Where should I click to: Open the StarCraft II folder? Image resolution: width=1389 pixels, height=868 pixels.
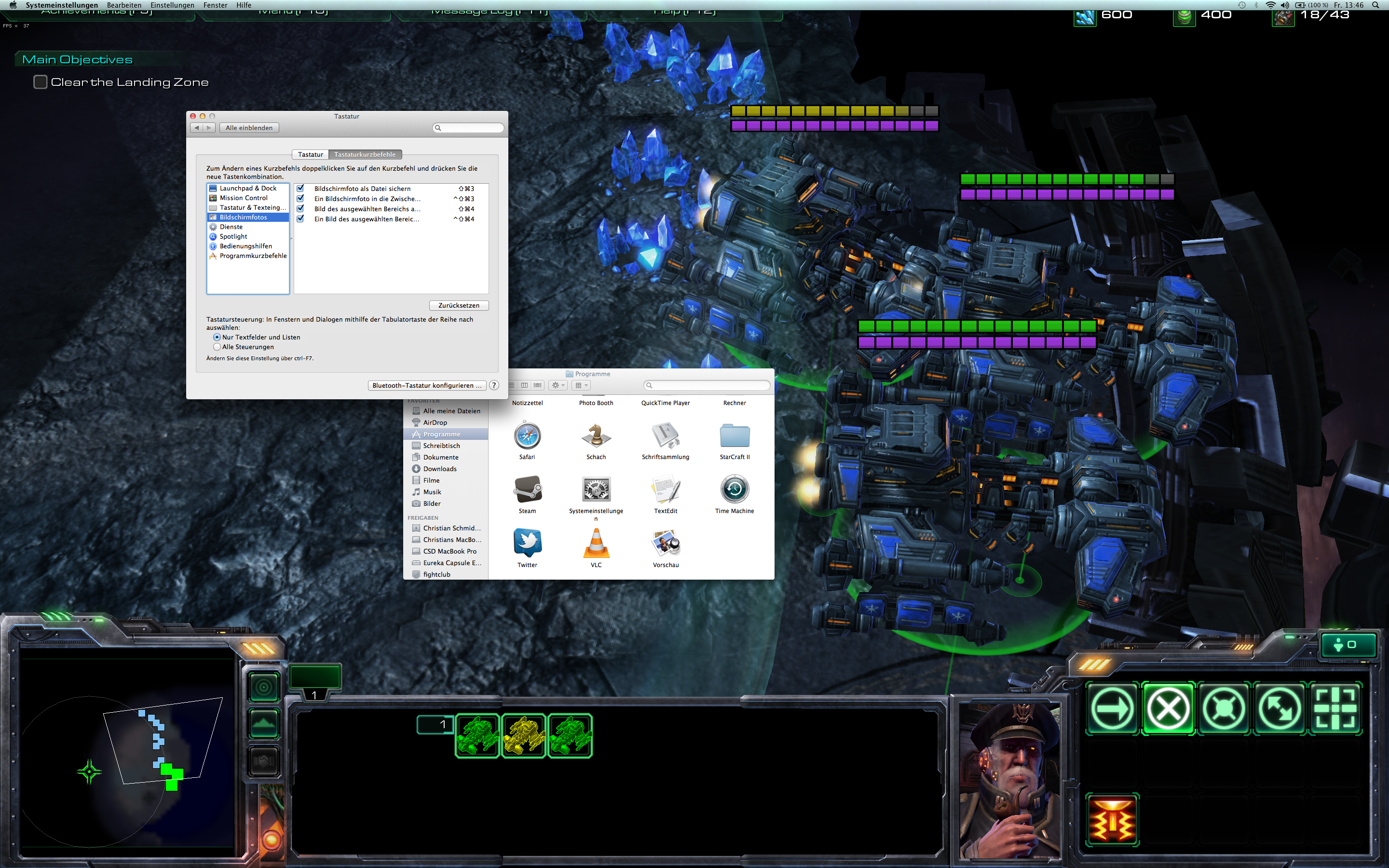coord(735,436)
